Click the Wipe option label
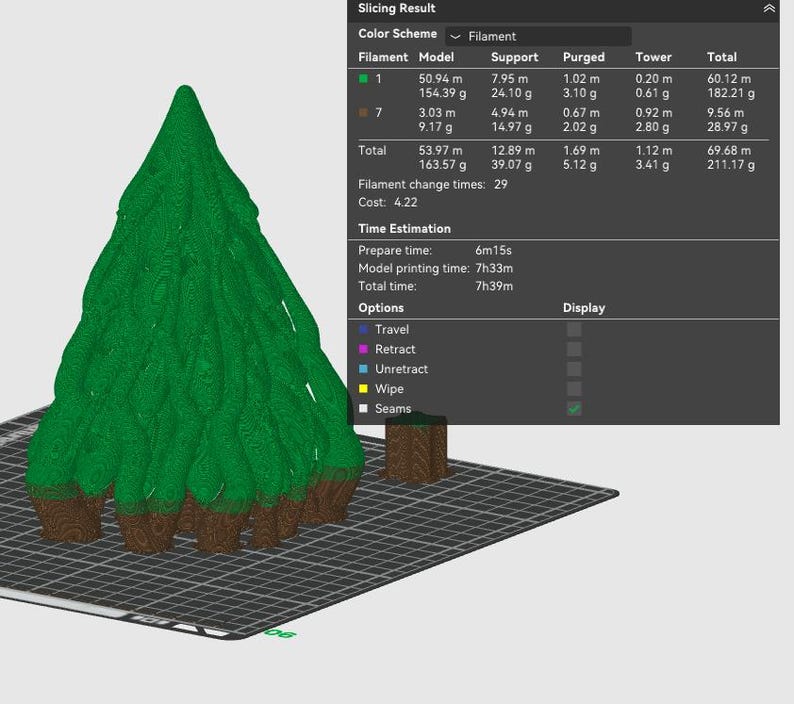 389,389
